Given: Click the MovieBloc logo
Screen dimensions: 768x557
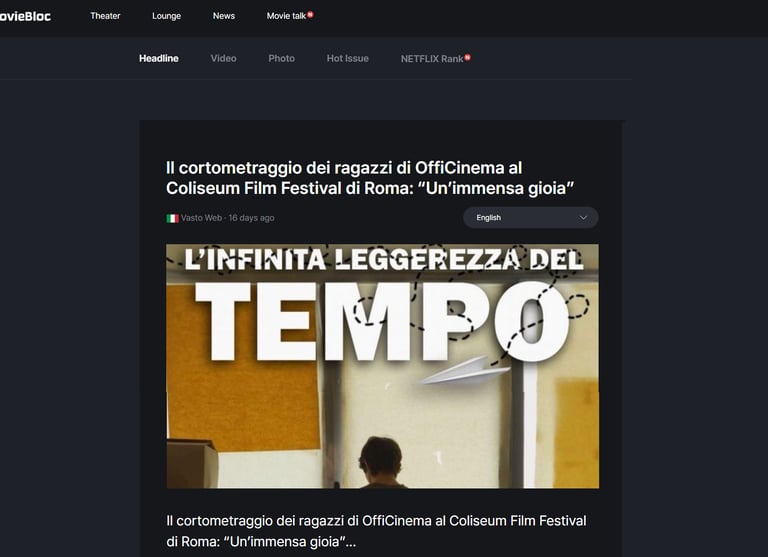Looking at the screenshot, I should pyautogui.click(x=25, y=16).
